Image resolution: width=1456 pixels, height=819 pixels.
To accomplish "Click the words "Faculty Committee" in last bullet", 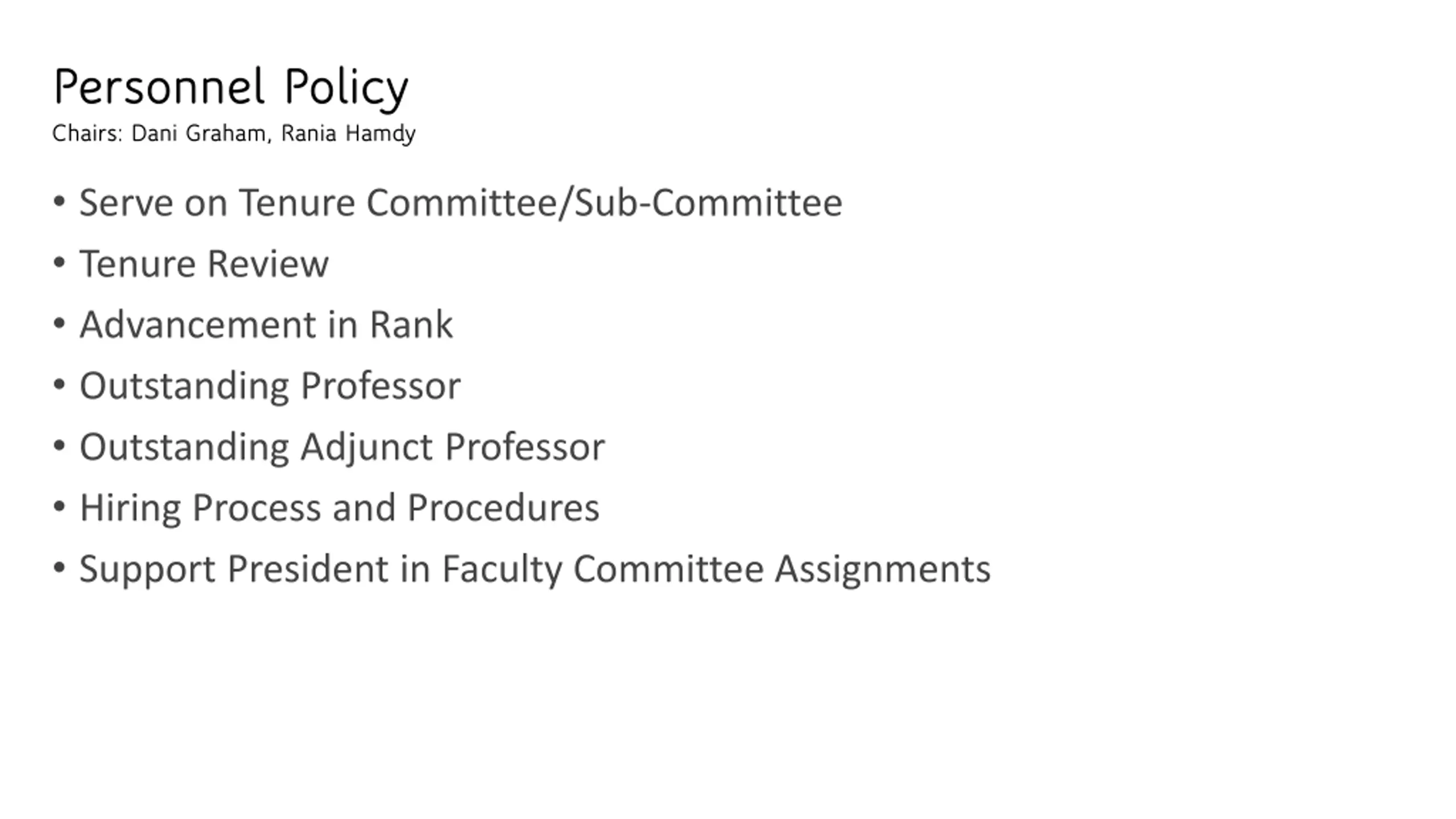I will click(603, 570).
